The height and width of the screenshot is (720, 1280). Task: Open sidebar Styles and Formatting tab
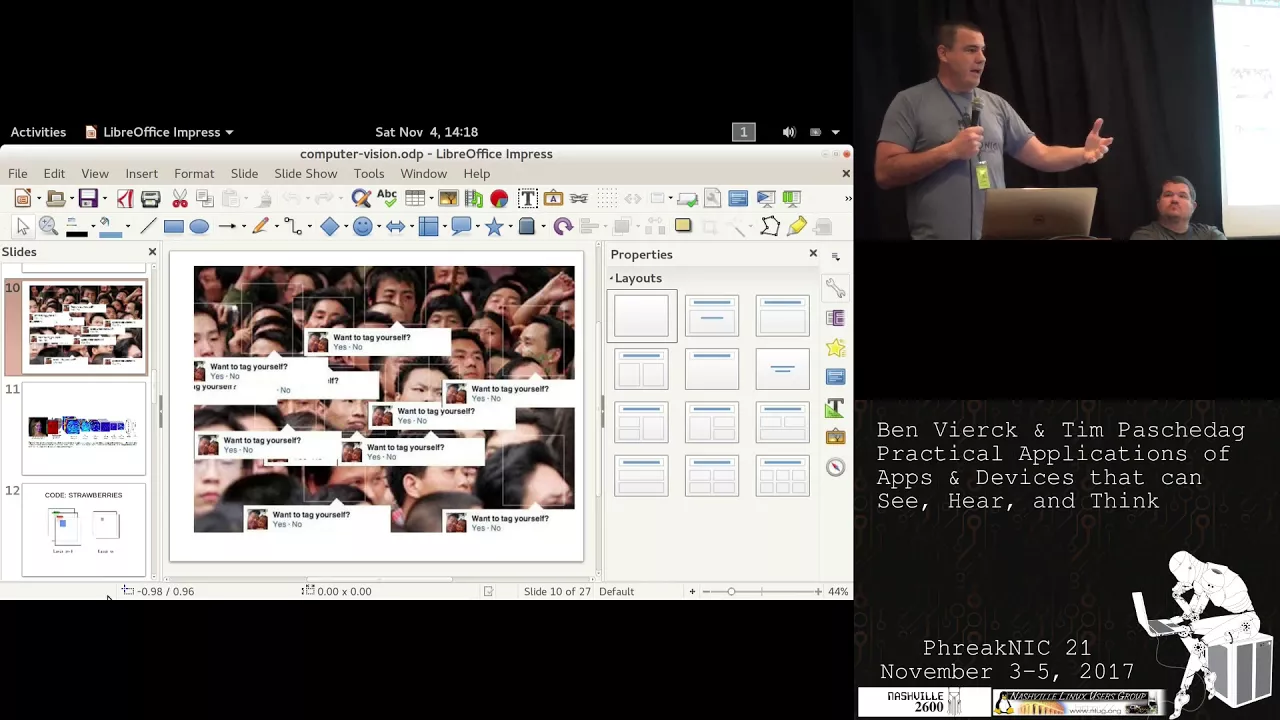(835, 407)
